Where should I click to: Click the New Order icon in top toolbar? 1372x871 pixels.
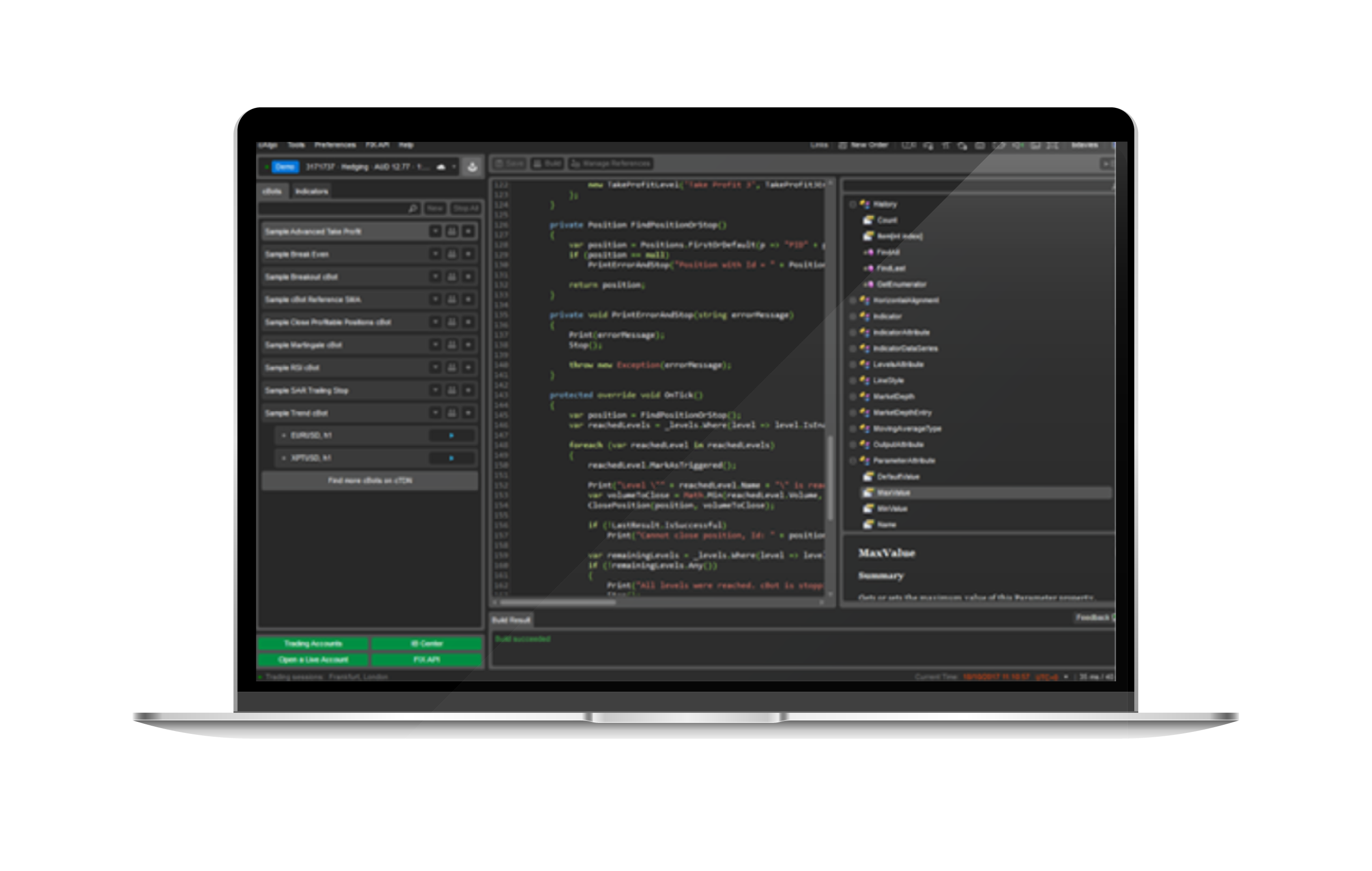(842, 145)
